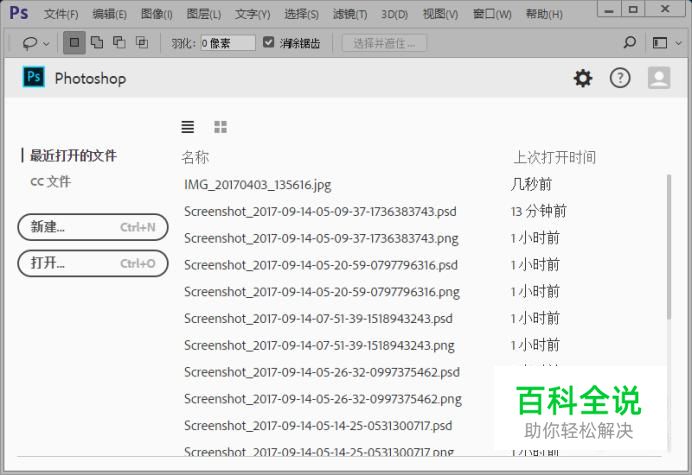This screenshot has width=692, height=475.
Task: Open the Lasso tool preset dropdown arrow
Action: [x=46, y=43]
